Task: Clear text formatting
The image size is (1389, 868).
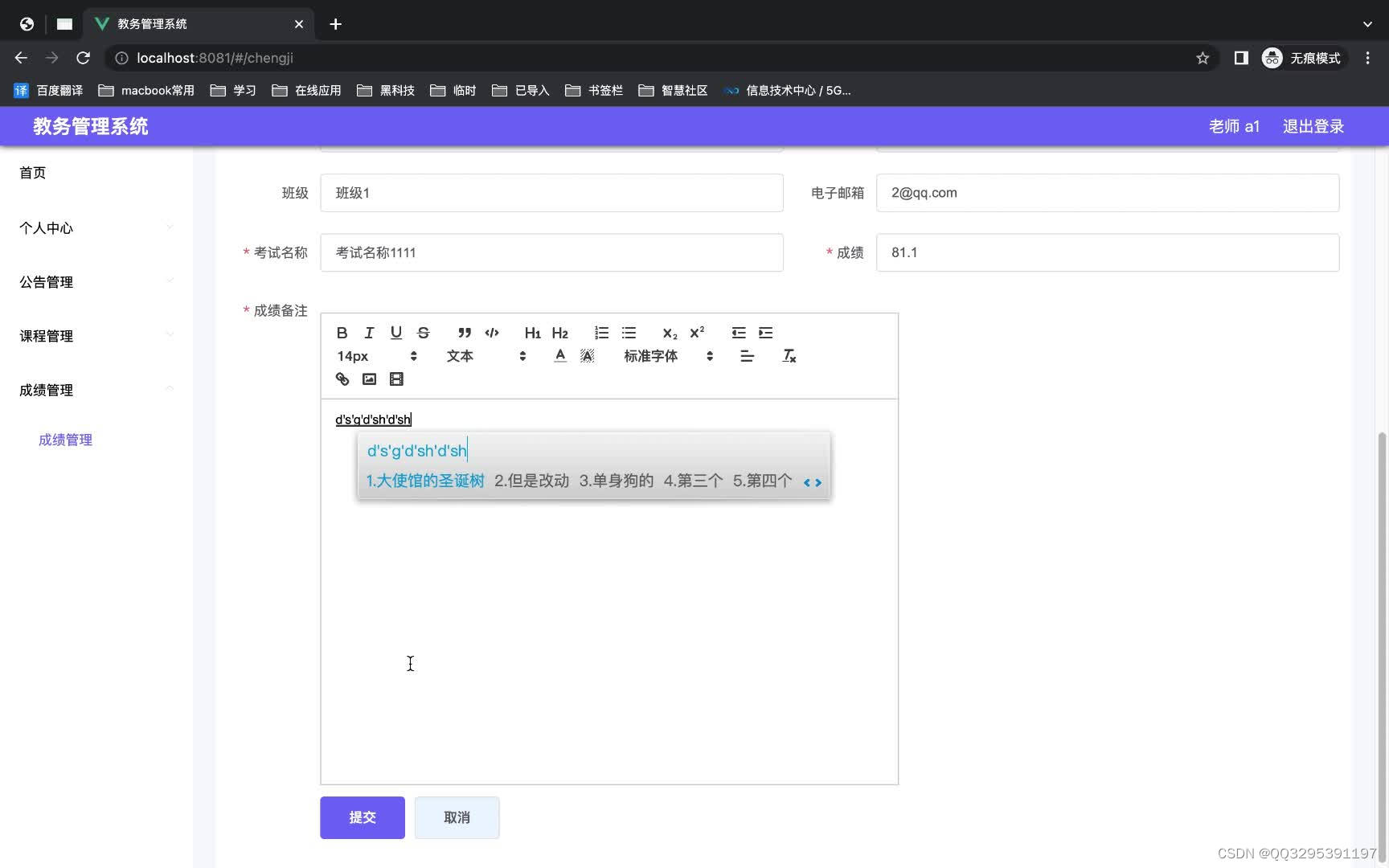Action: pyautogui.click(x=789, y=356)
